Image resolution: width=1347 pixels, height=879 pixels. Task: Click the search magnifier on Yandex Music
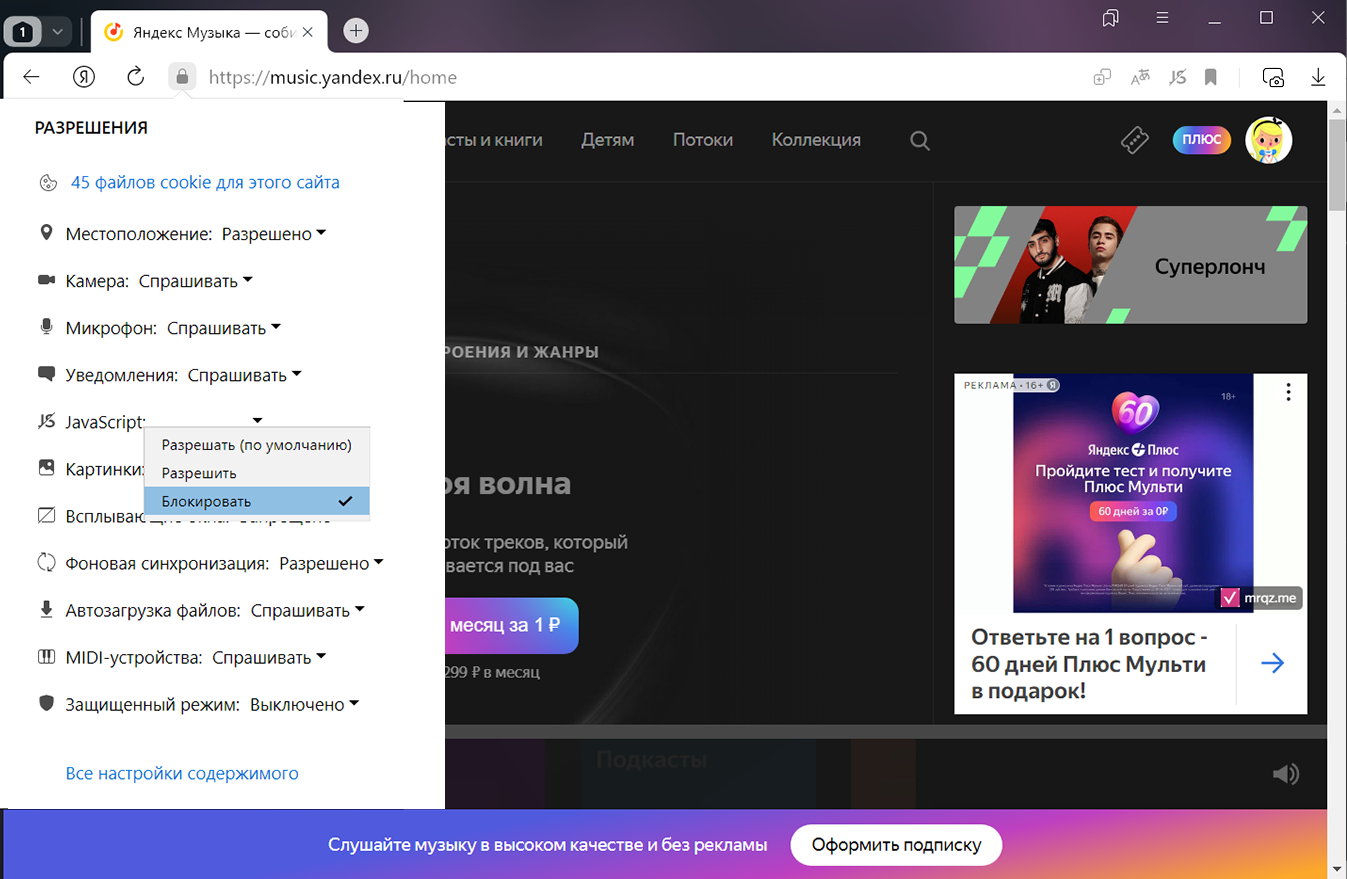coord(920,141)
